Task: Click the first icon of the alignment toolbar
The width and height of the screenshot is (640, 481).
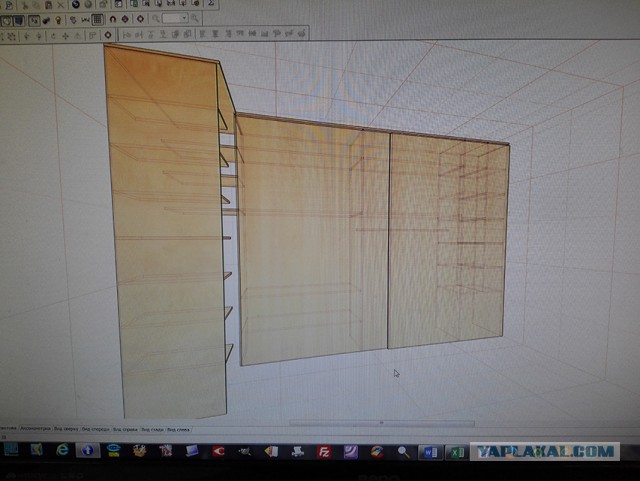Action: click(127, 35)
